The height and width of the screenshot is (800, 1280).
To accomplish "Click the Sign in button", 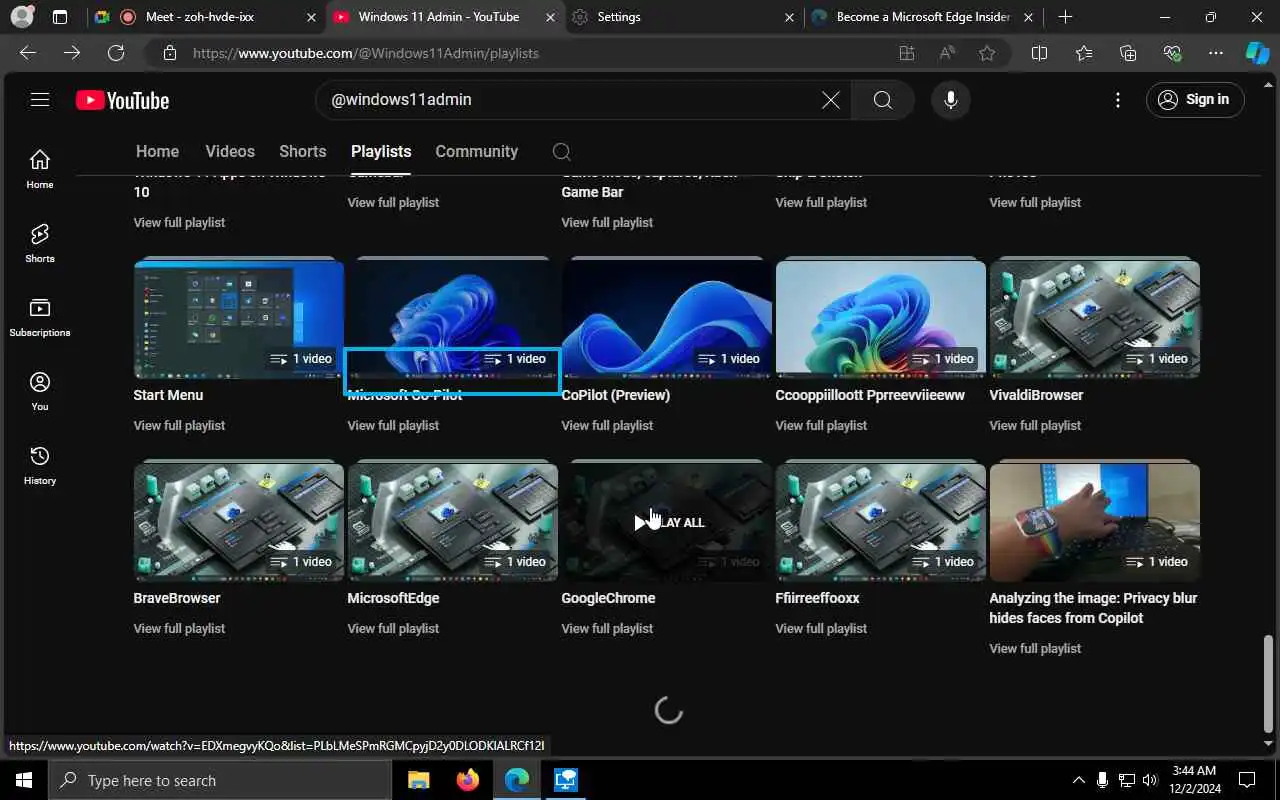I will [1195, 99].
